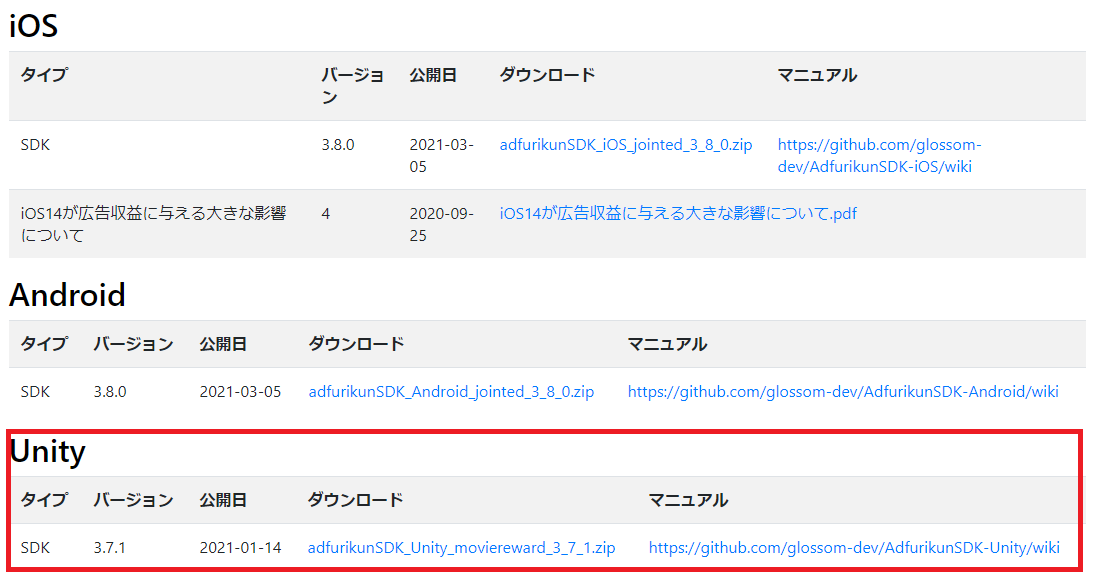Download adfurikunSDK_Unity_moviereward_3_7_1.zip

(462, 547)
